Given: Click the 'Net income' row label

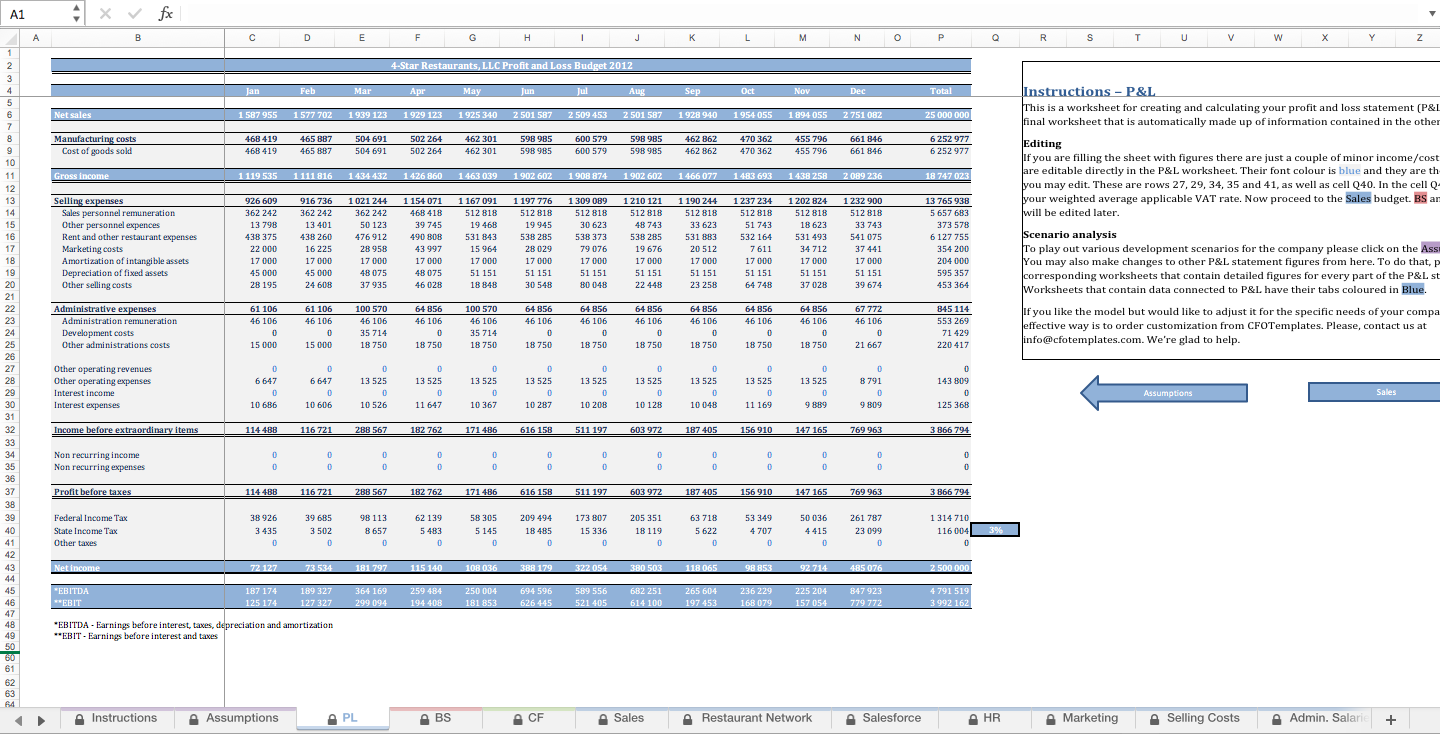Looking at the screenshot, I should [x=77, y=567].
